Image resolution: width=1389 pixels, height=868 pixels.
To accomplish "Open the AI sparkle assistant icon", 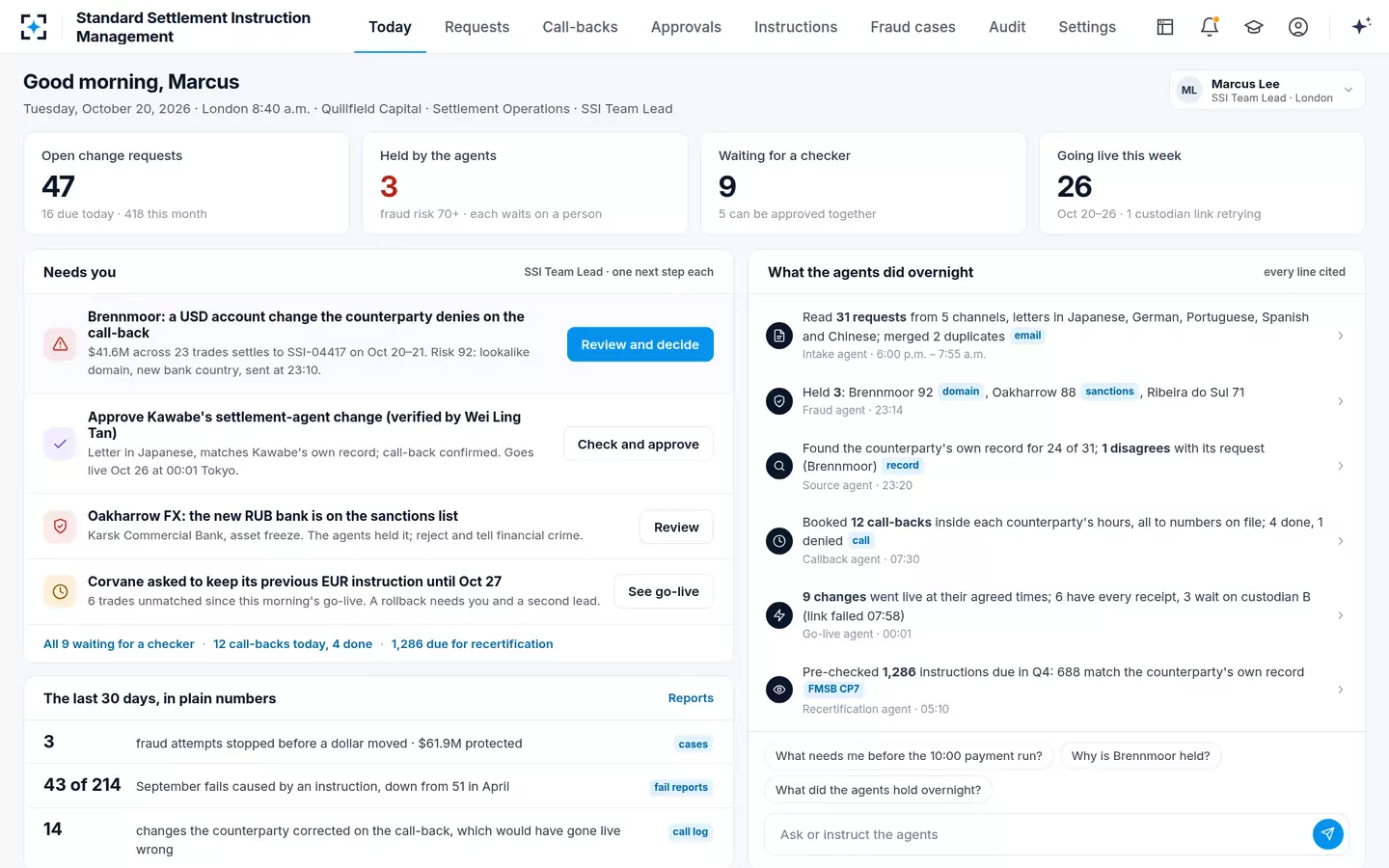I will 1361,27.
